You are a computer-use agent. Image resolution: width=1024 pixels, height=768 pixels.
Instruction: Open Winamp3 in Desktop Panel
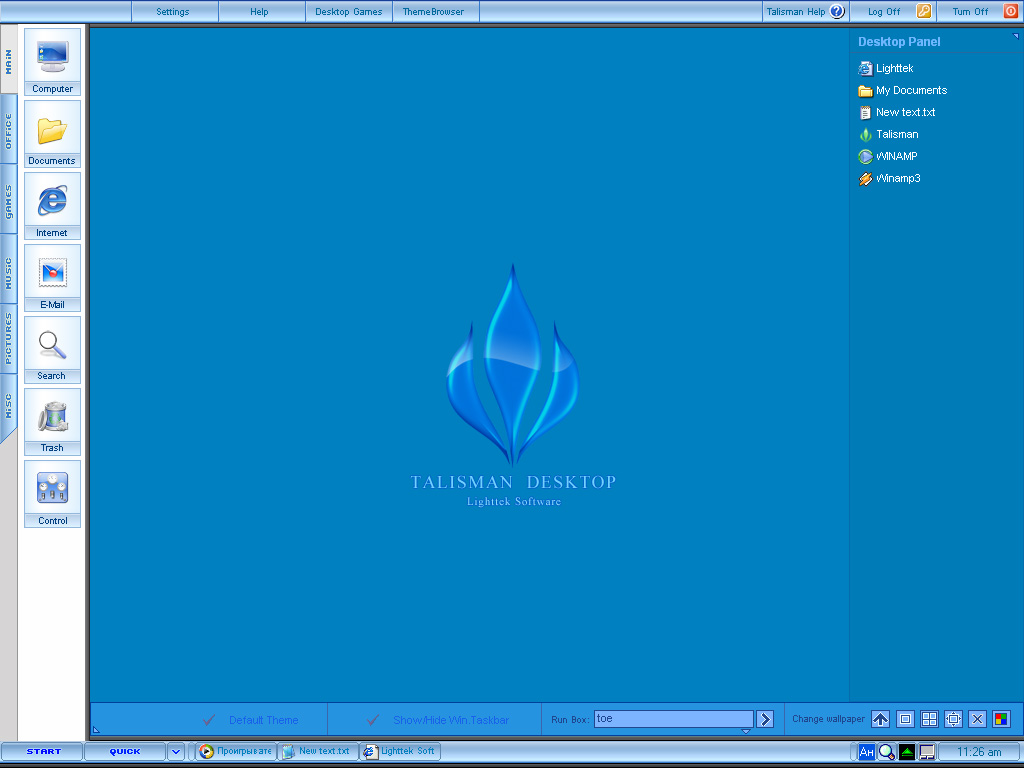point(889,178)
